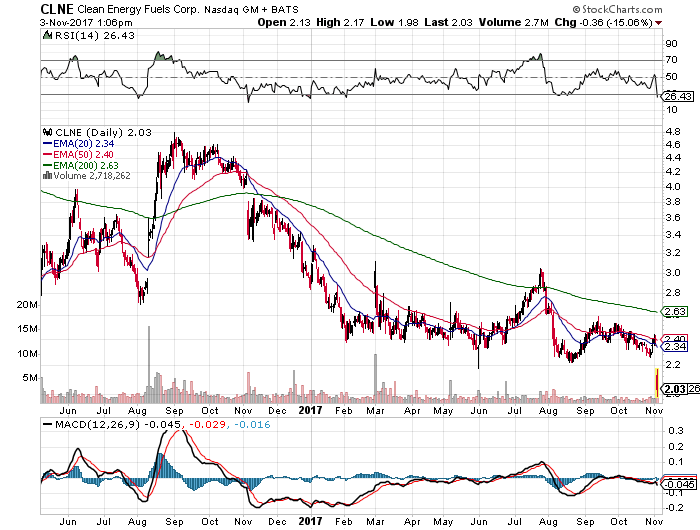Click the red EMA(50) 2.40 legend entry
The width and height of the screenshot is (700, 530).
[79, 154]
